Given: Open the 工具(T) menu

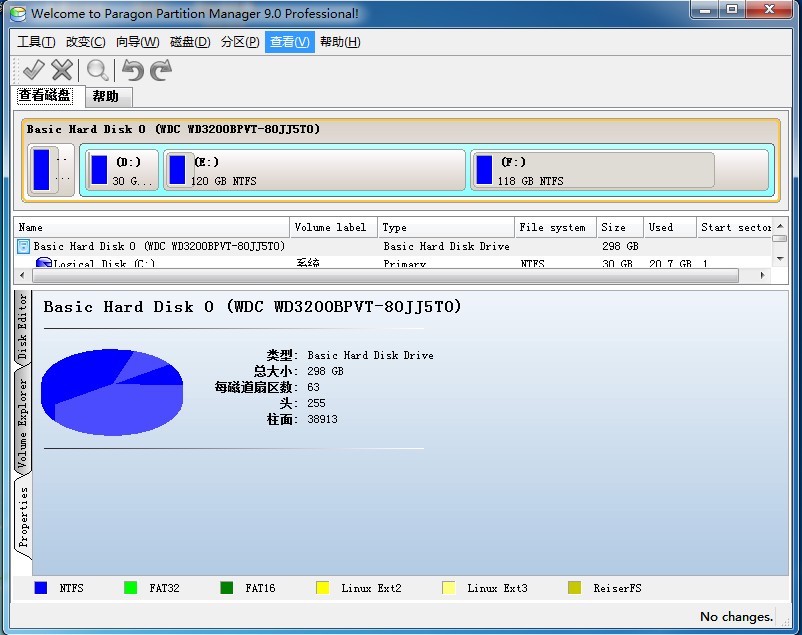Looking at the screenshot, I should [x=36, y=42].
